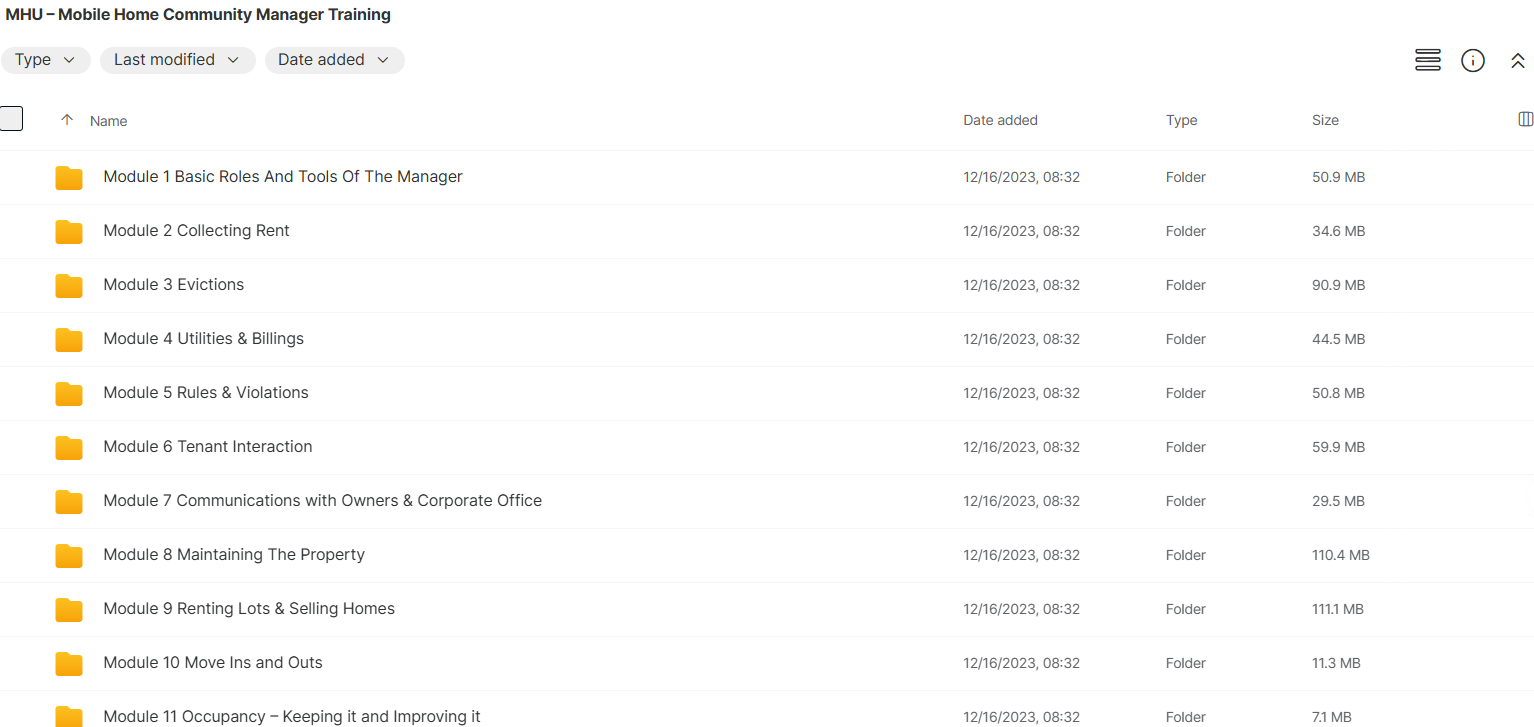Open Module 5 Rules & Violations
The image size is (1534, 727).
pyautogui.click(x=206, y=393)
